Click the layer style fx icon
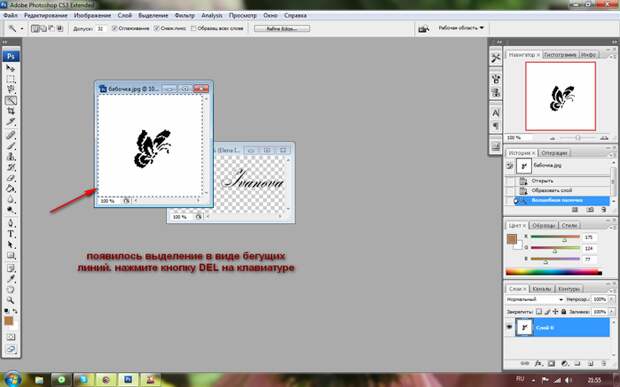 pos(538,363)
